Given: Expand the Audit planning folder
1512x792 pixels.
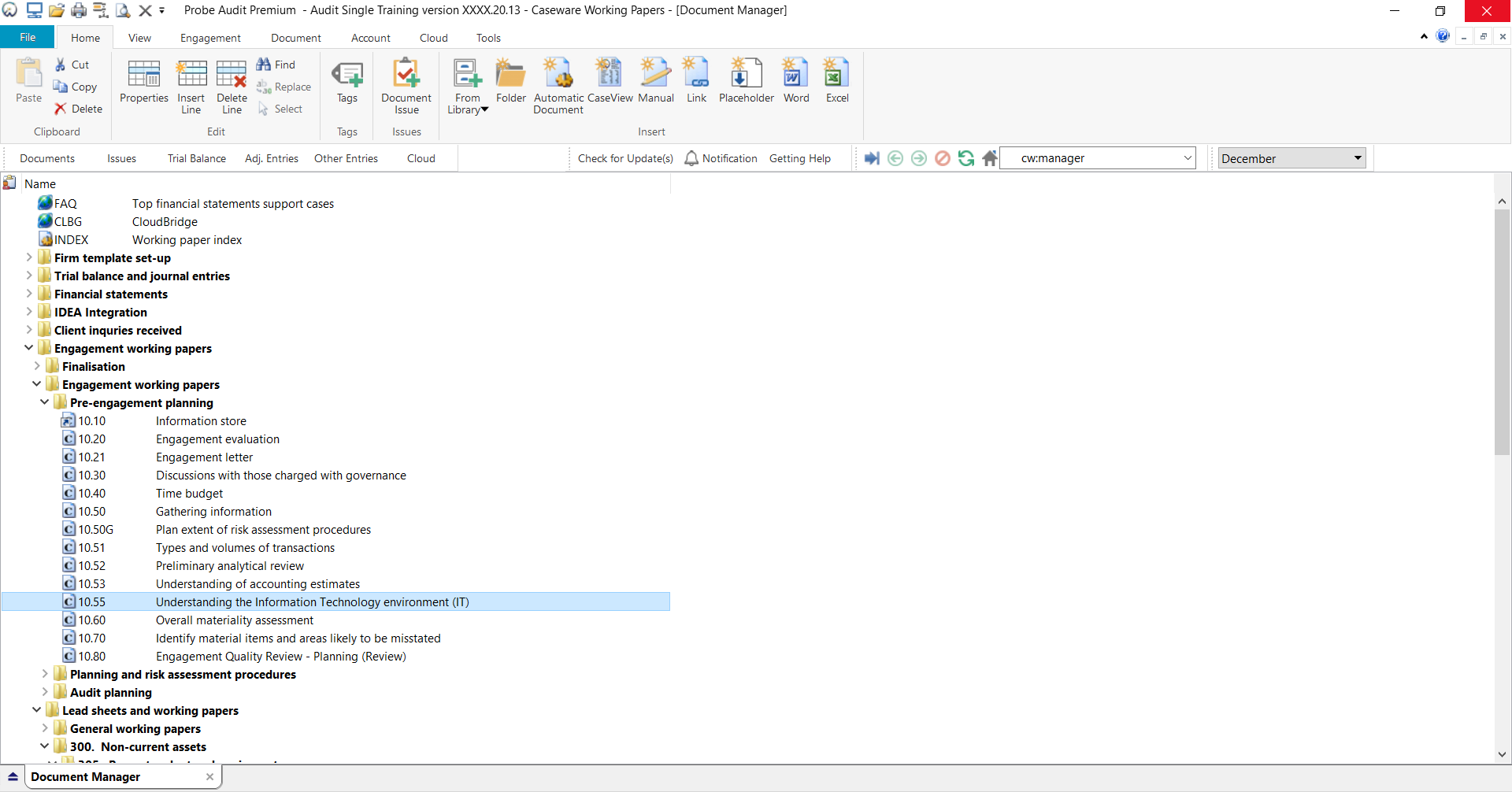Looking at the screenshot, I should [x=45, y=692].
